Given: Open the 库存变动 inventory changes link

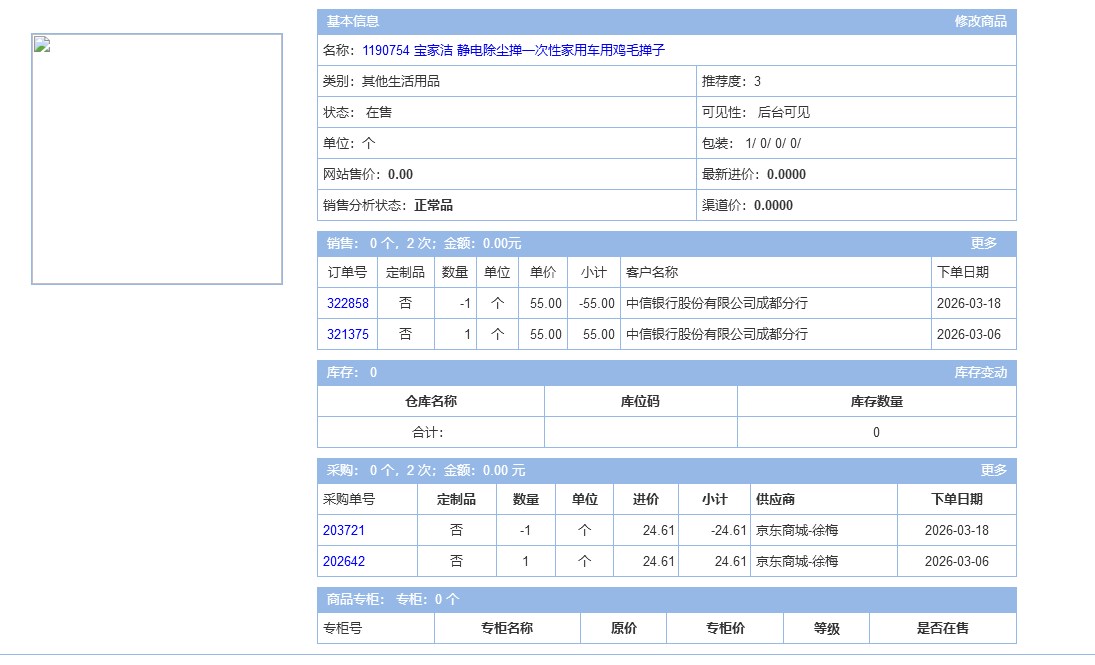Looking at the screenshot, I should point(980,373).
